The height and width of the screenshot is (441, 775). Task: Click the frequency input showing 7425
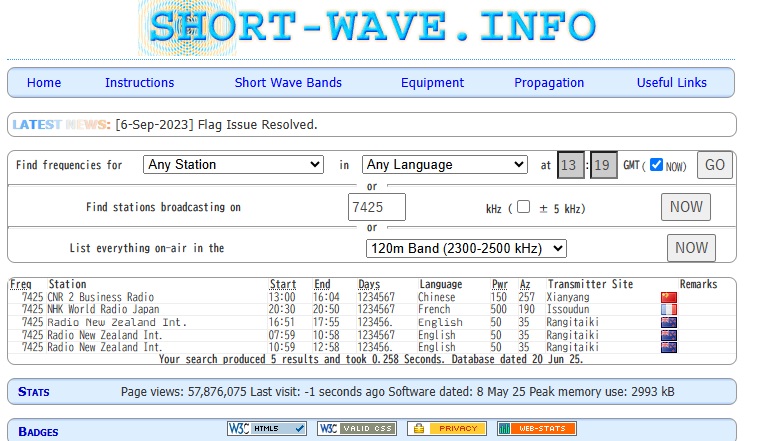(377, 207)
